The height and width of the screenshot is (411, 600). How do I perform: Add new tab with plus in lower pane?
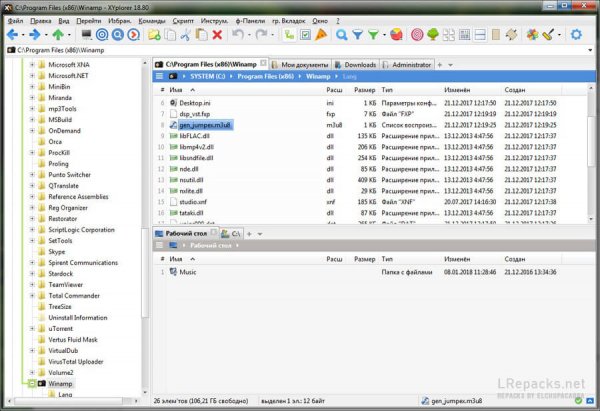(x=249, y=234)
